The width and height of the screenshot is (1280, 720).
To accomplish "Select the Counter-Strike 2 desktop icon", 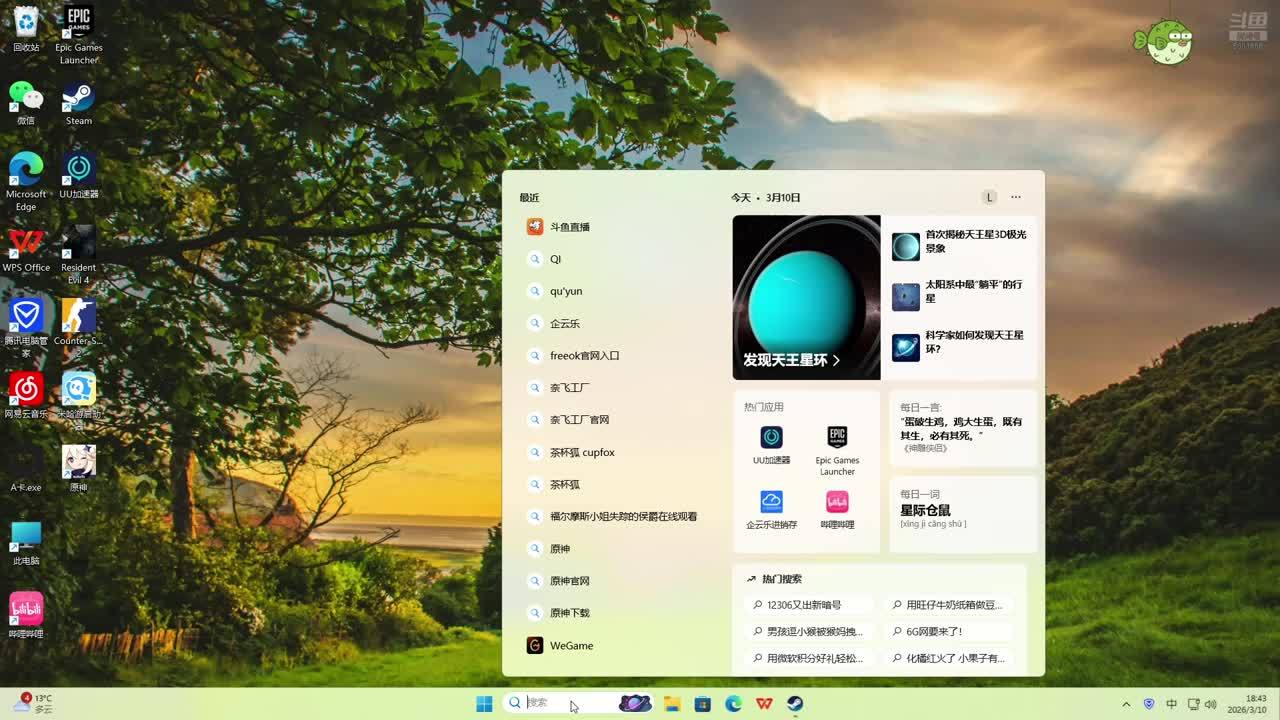I will pos(78,322).
